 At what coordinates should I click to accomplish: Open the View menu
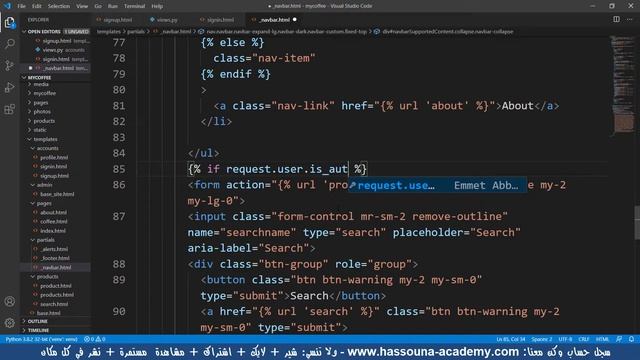[82, 6]
